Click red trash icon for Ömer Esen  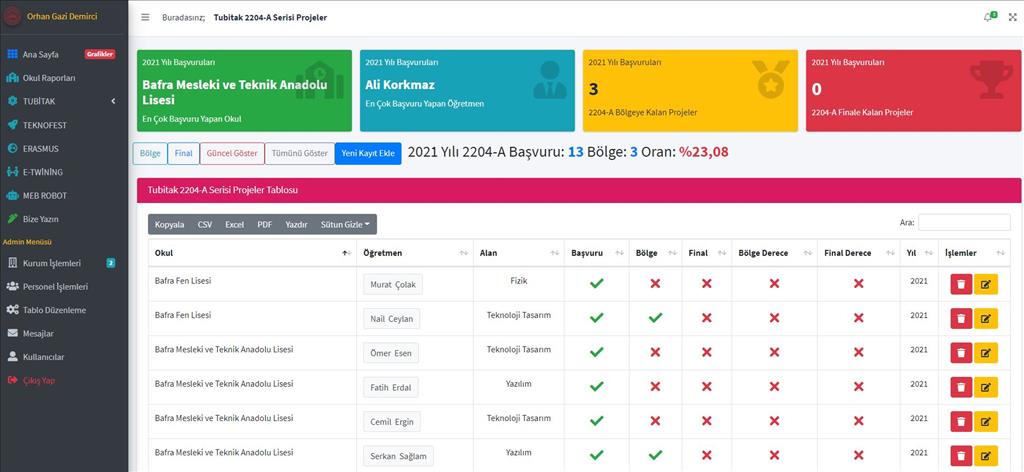(961, 353)
